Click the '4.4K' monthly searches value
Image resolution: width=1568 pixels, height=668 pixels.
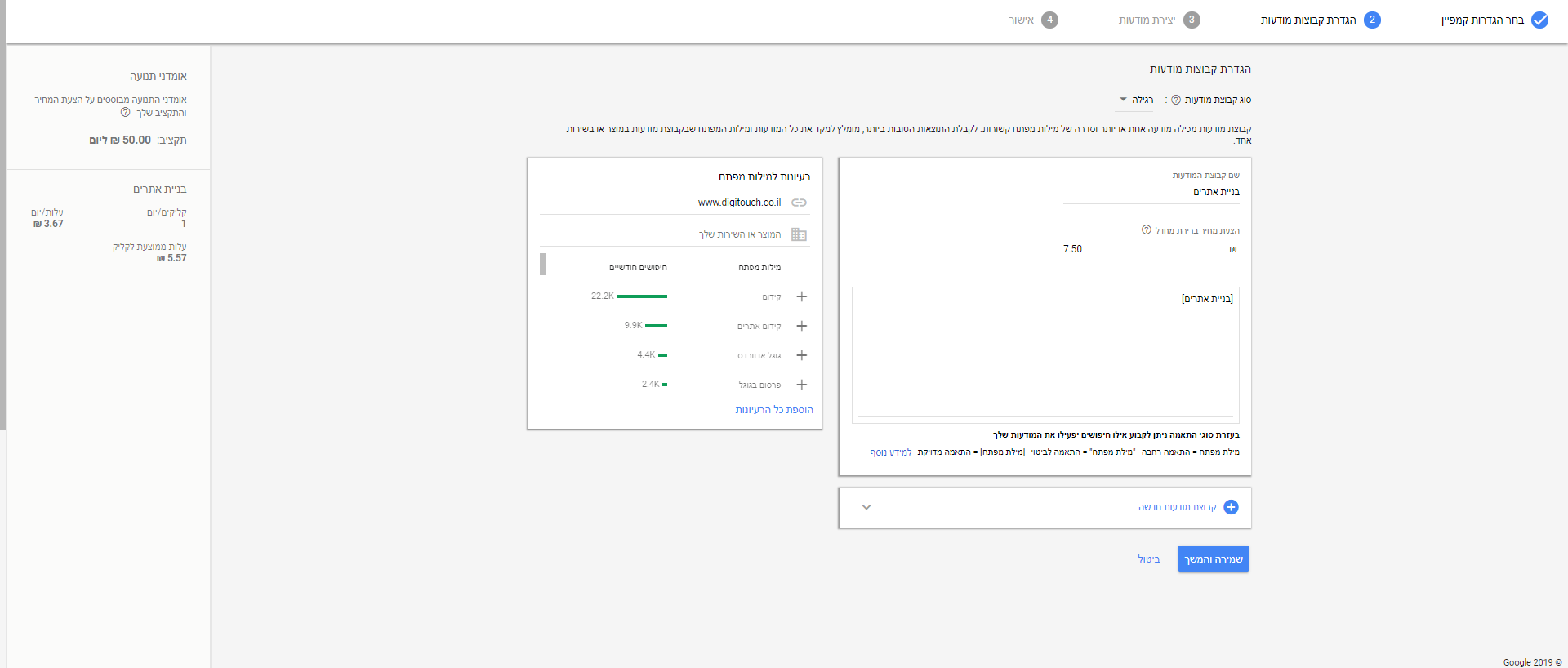(646, 355)
